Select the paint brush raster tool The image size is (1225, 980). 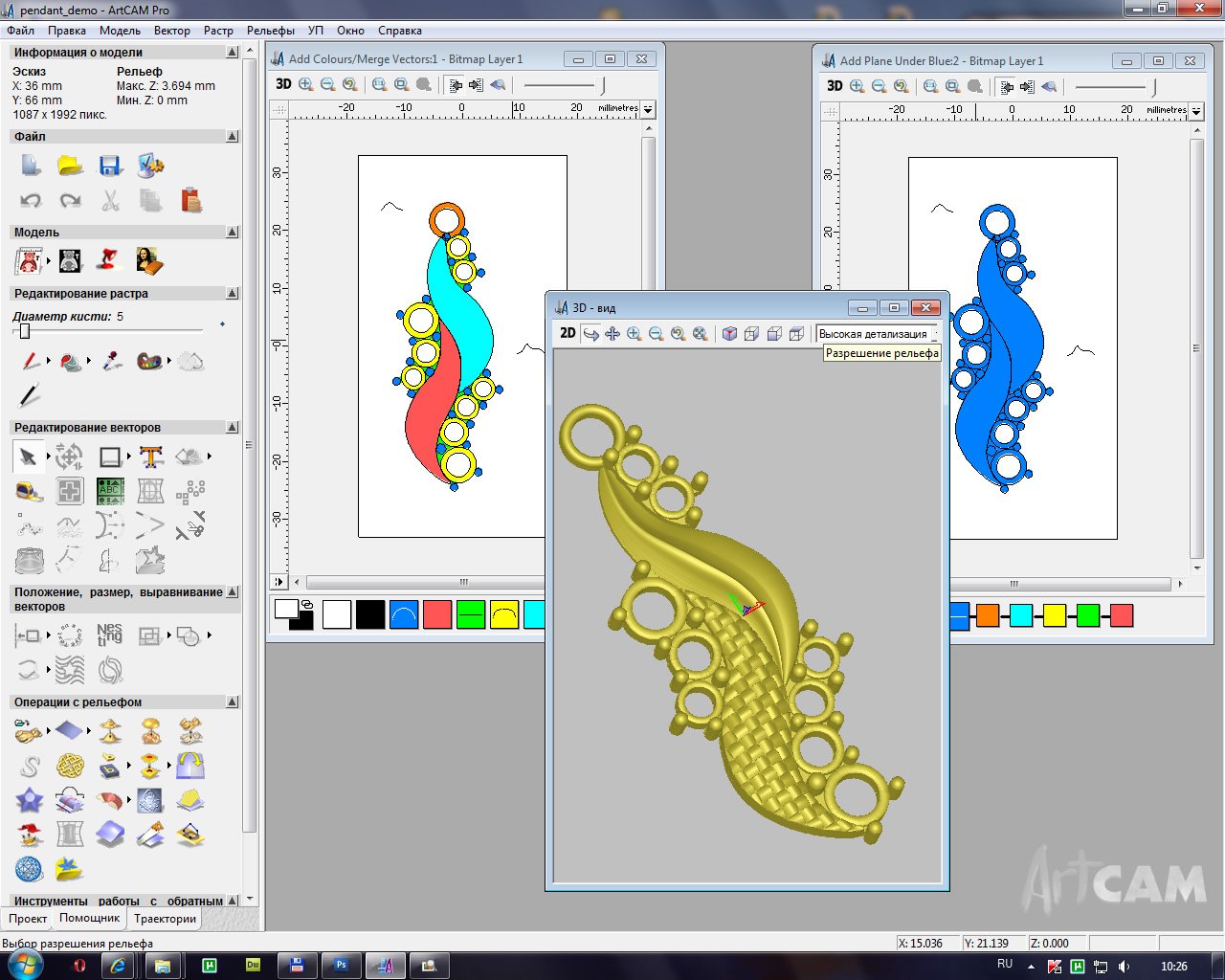(31, 362)
